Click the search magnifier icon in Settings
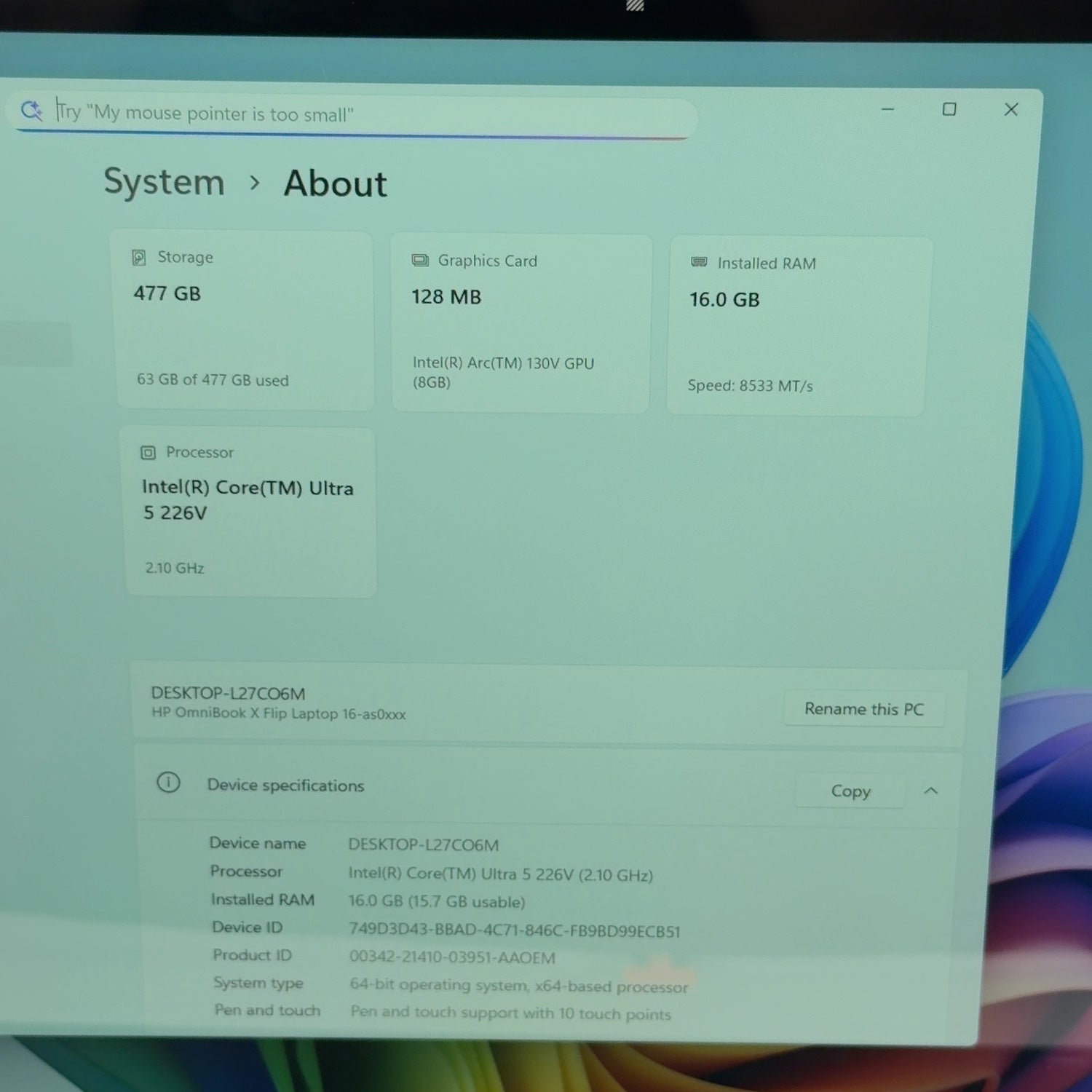1092x1092 pixels. pos(31,111)
